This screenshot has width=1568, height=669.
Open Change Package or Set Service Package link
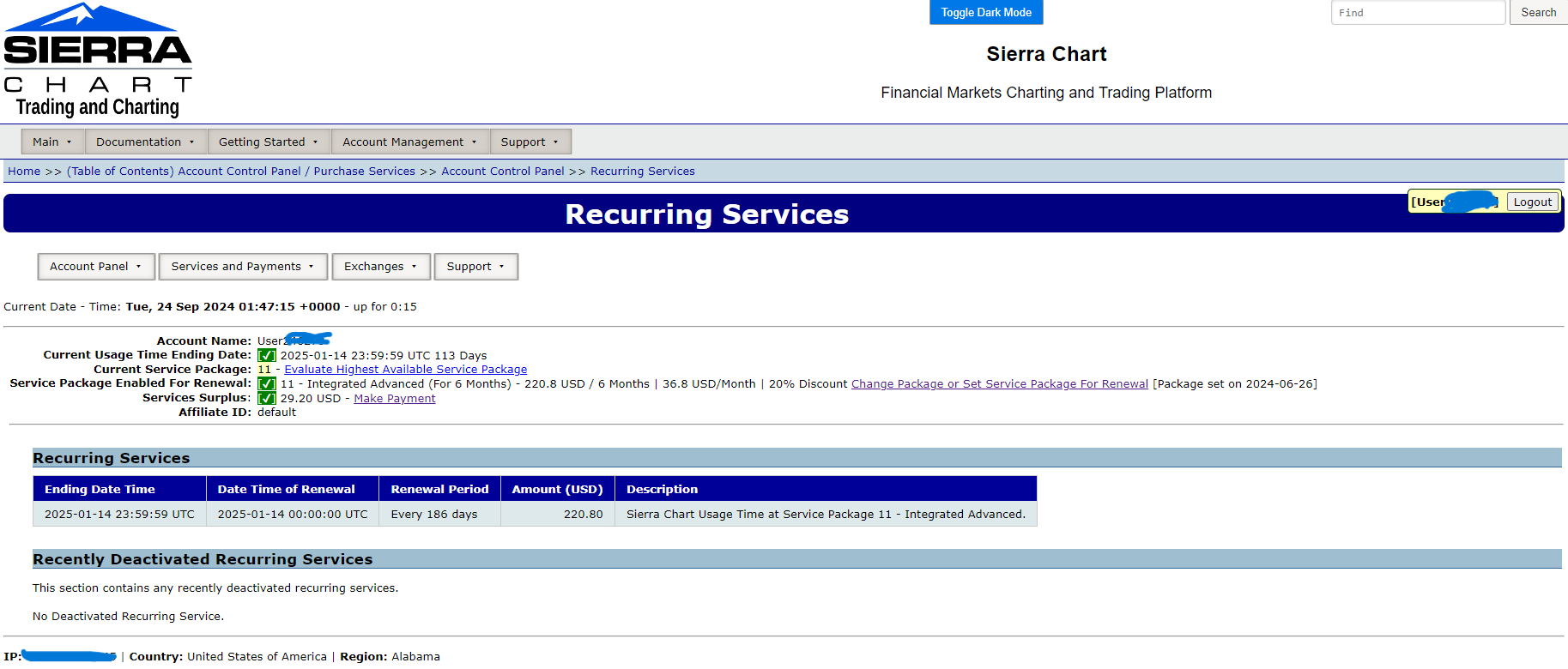[x=1000, y=384]
